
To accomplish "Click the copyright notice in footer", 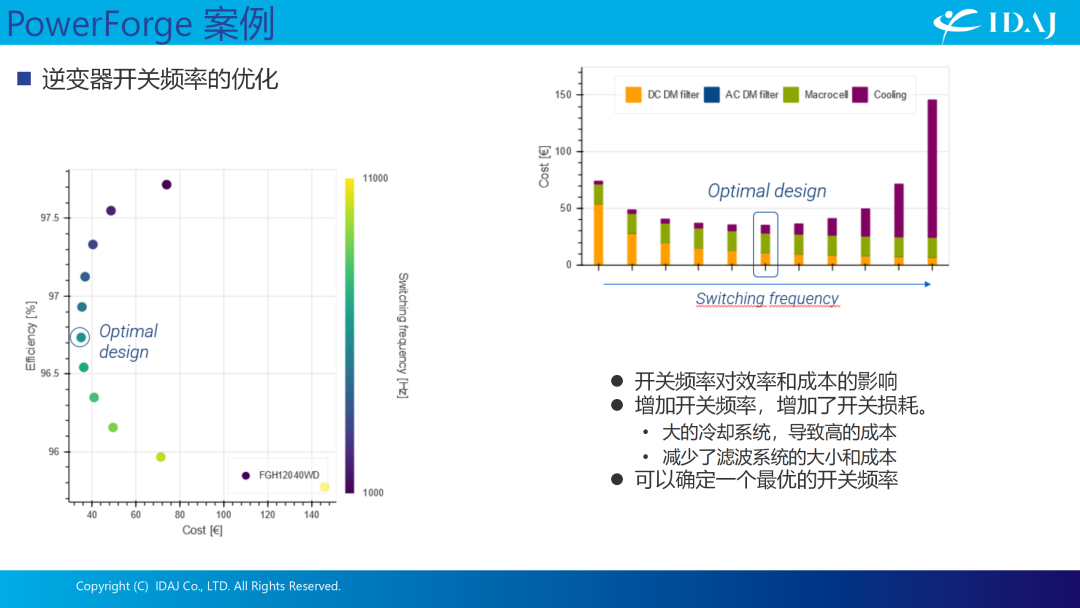I will [x=208, y=586].
